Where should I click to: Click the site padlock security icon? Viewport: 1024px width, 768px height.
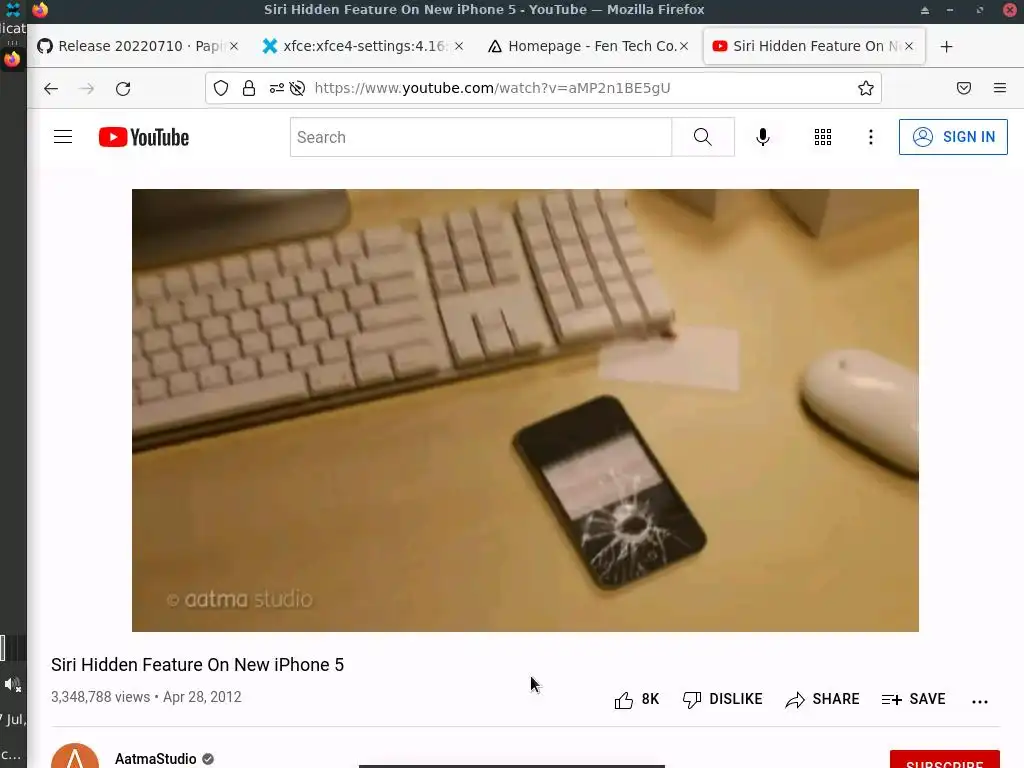pos(249,88)
